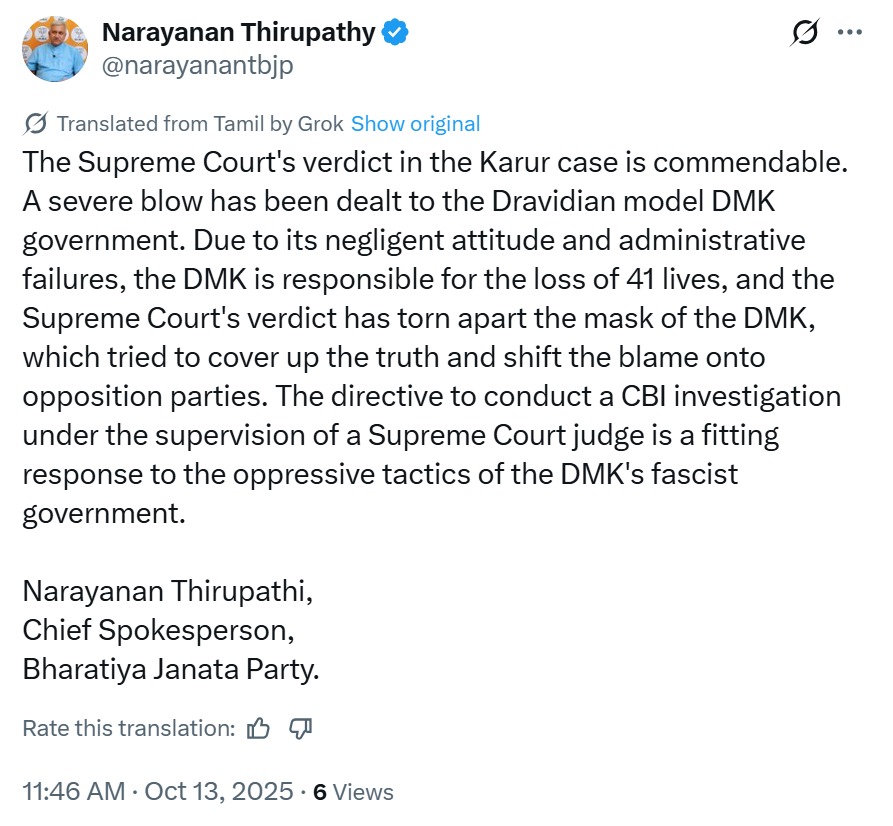
Task: Click the display name Narayanan Thirupathy
Action: tap(238, 33)
